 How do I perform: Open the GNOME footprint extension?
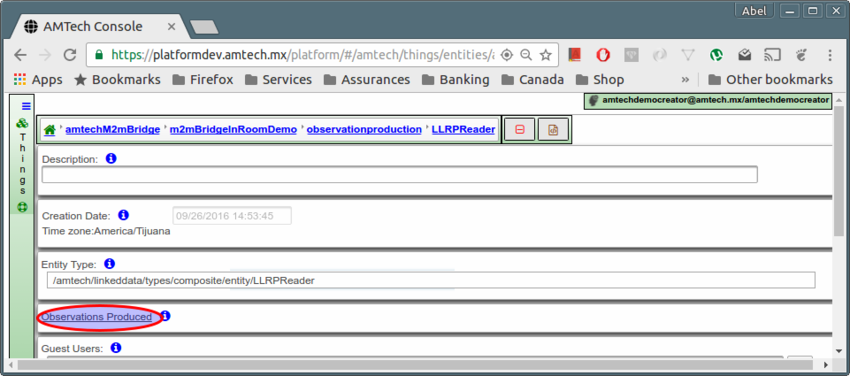click(801, 55)
